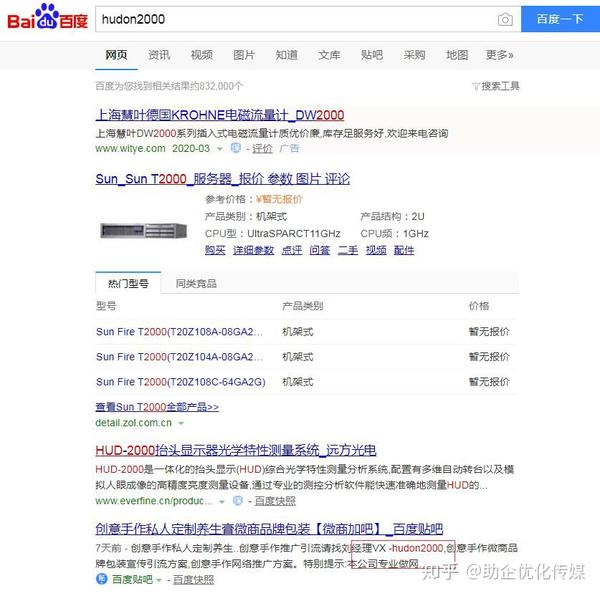Expand the 更多 menu

coord(499,55)
